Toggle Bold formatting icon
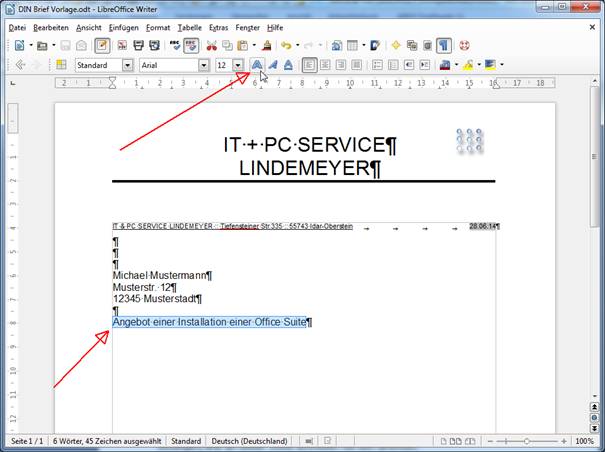The width and height of the screenshot is (605, 452). (x=257, y=65)
